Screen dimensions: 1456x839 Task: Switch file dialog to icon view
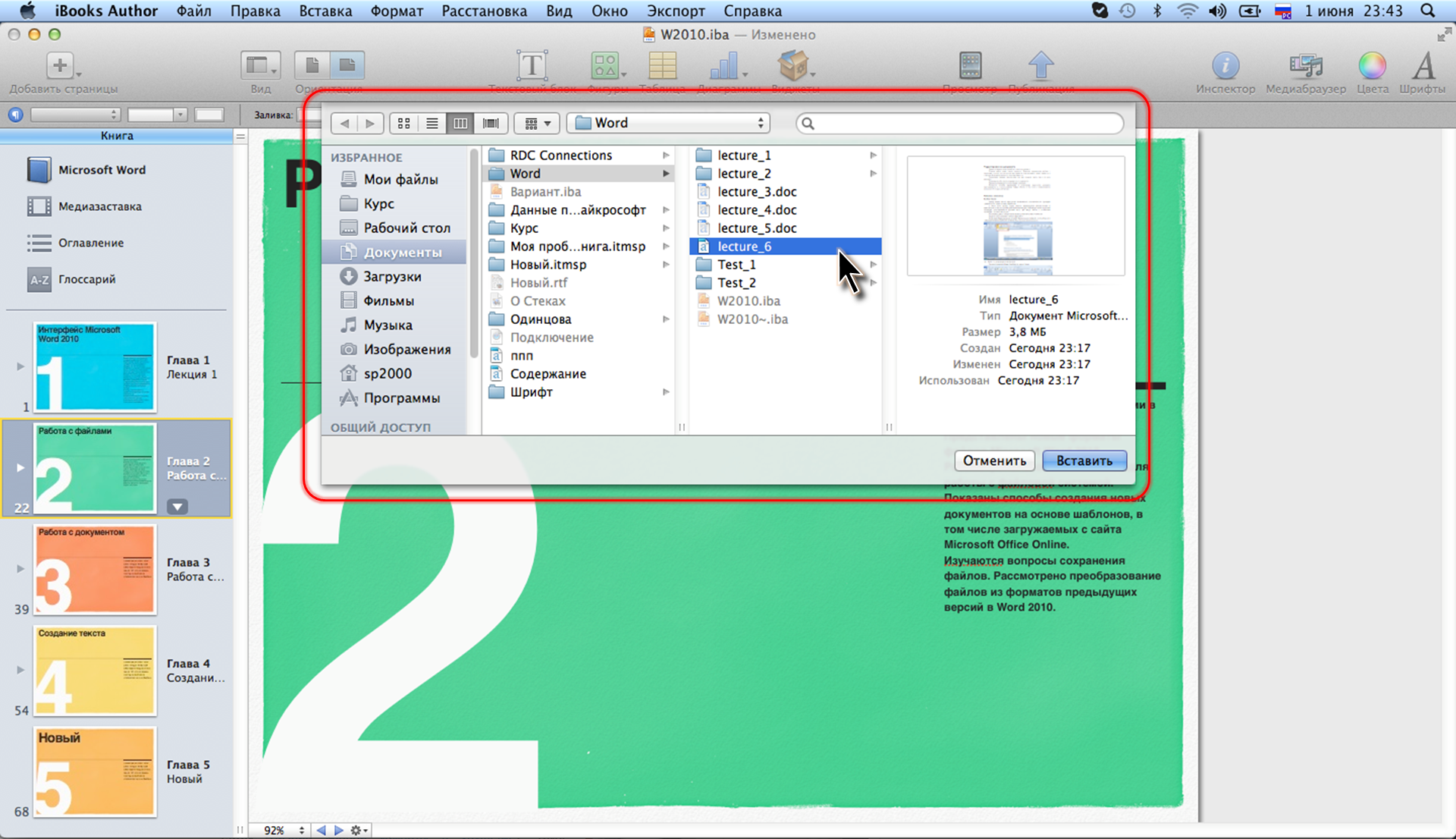404,123
